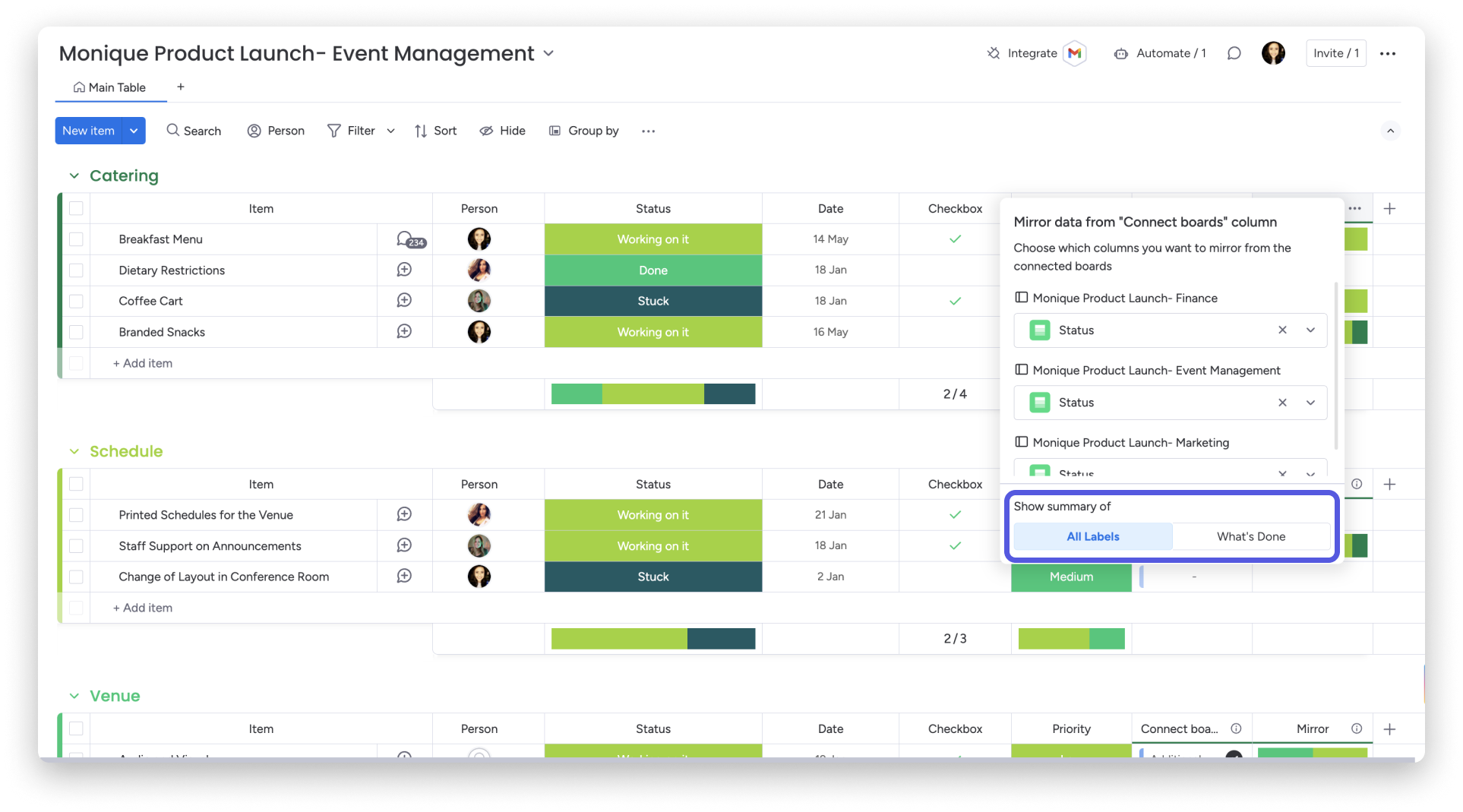Add item to the Catering group
The width and height of the screenshot is (1463, 812).
coord(143,363)
